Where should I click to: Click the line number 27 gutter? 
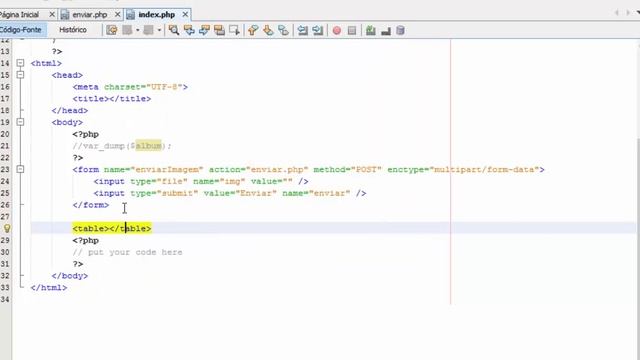pyautogui.click(x=5, y=217)
